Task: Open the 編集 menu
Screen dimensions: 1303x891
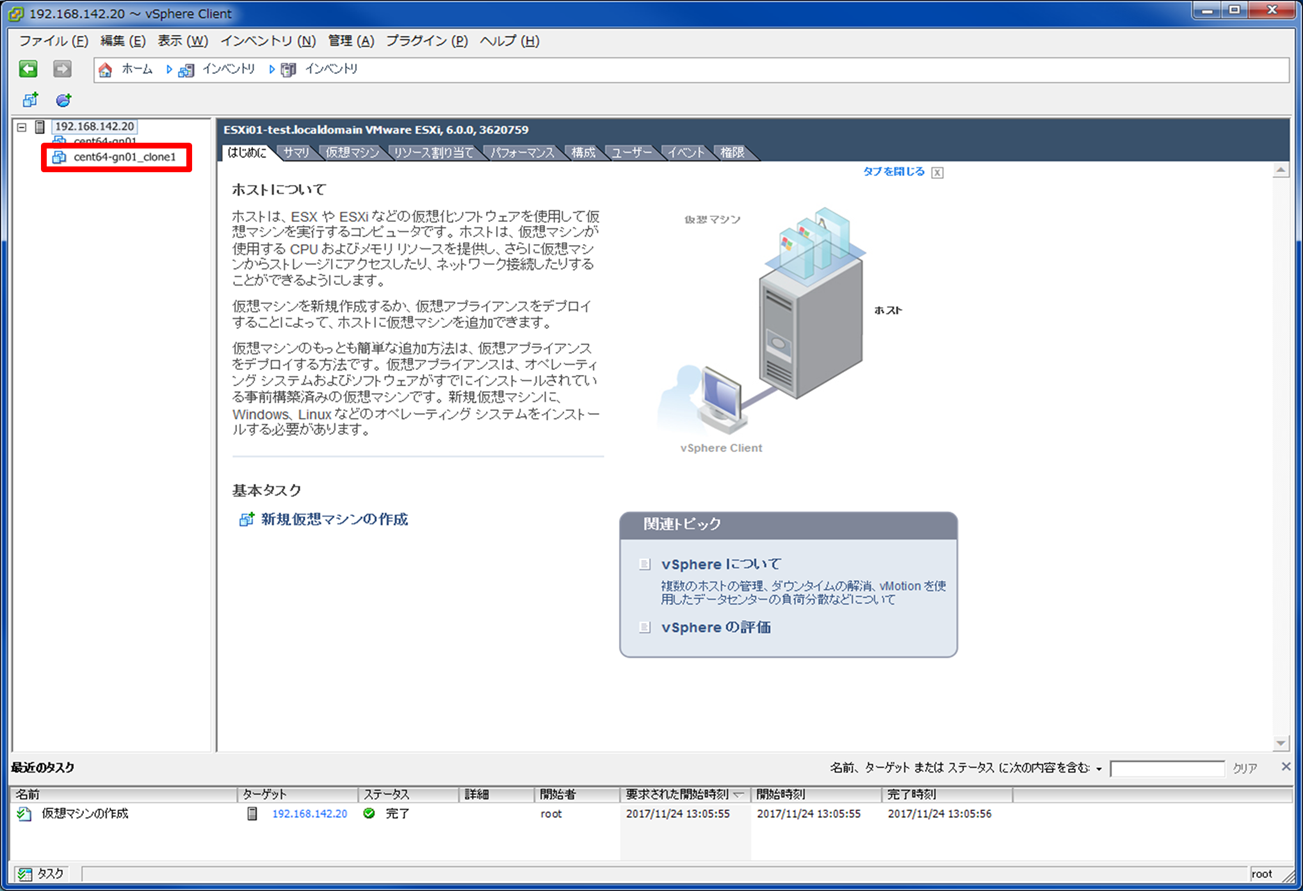Action: pyautogui.click(x=123, y=41)
